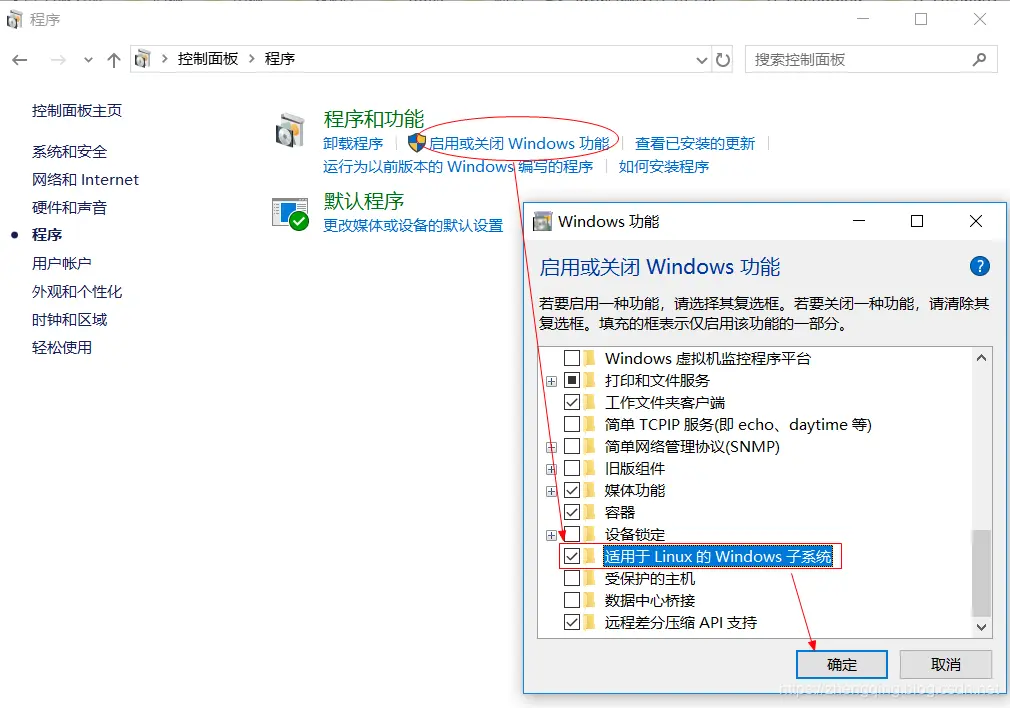
Task: Select 远程差分压缩 API 支持 text
Action: (x=681, y=623)
